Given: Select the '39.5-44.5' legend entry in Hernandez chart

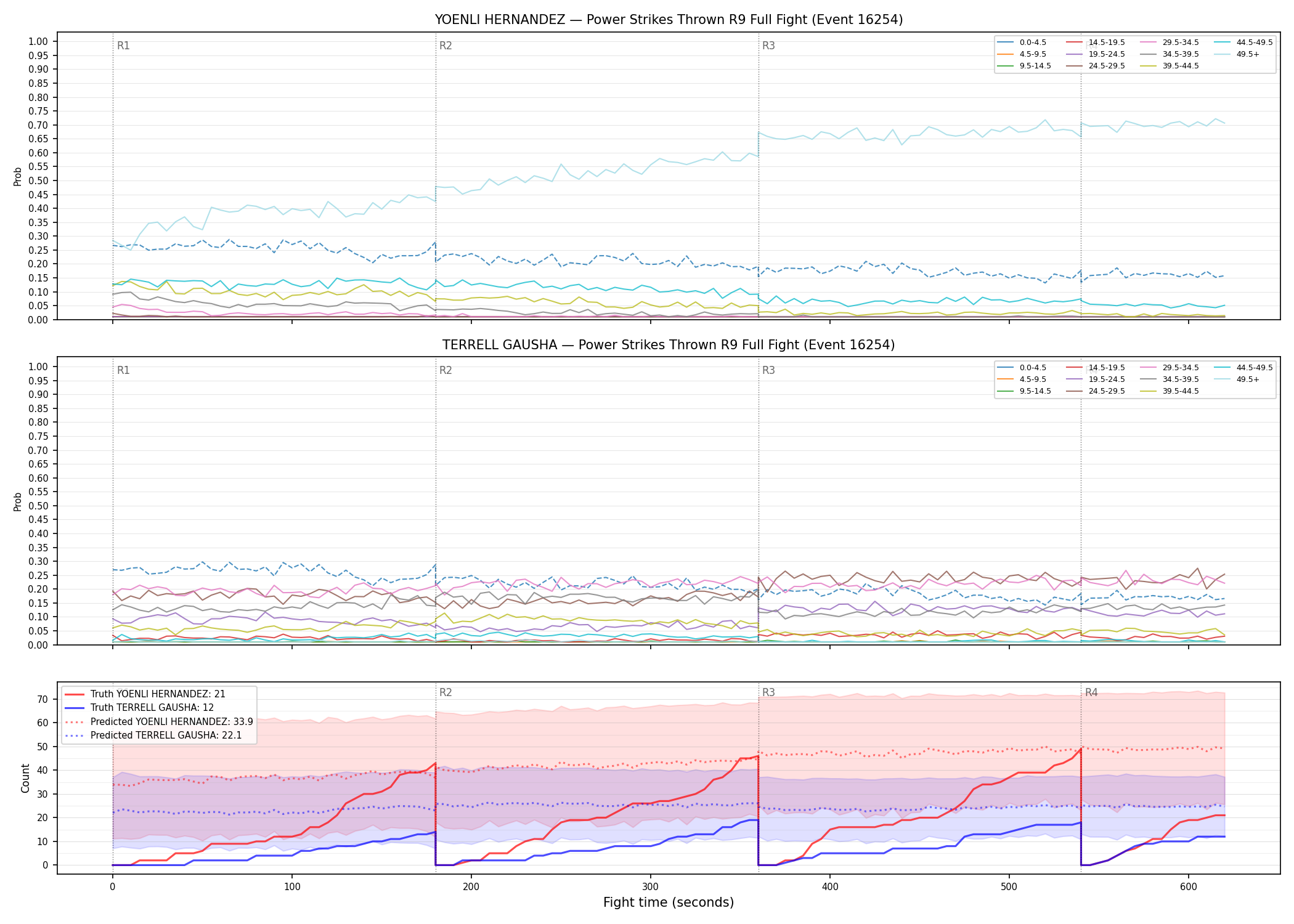Looking at the screenshot, I should pos(1170,66).
